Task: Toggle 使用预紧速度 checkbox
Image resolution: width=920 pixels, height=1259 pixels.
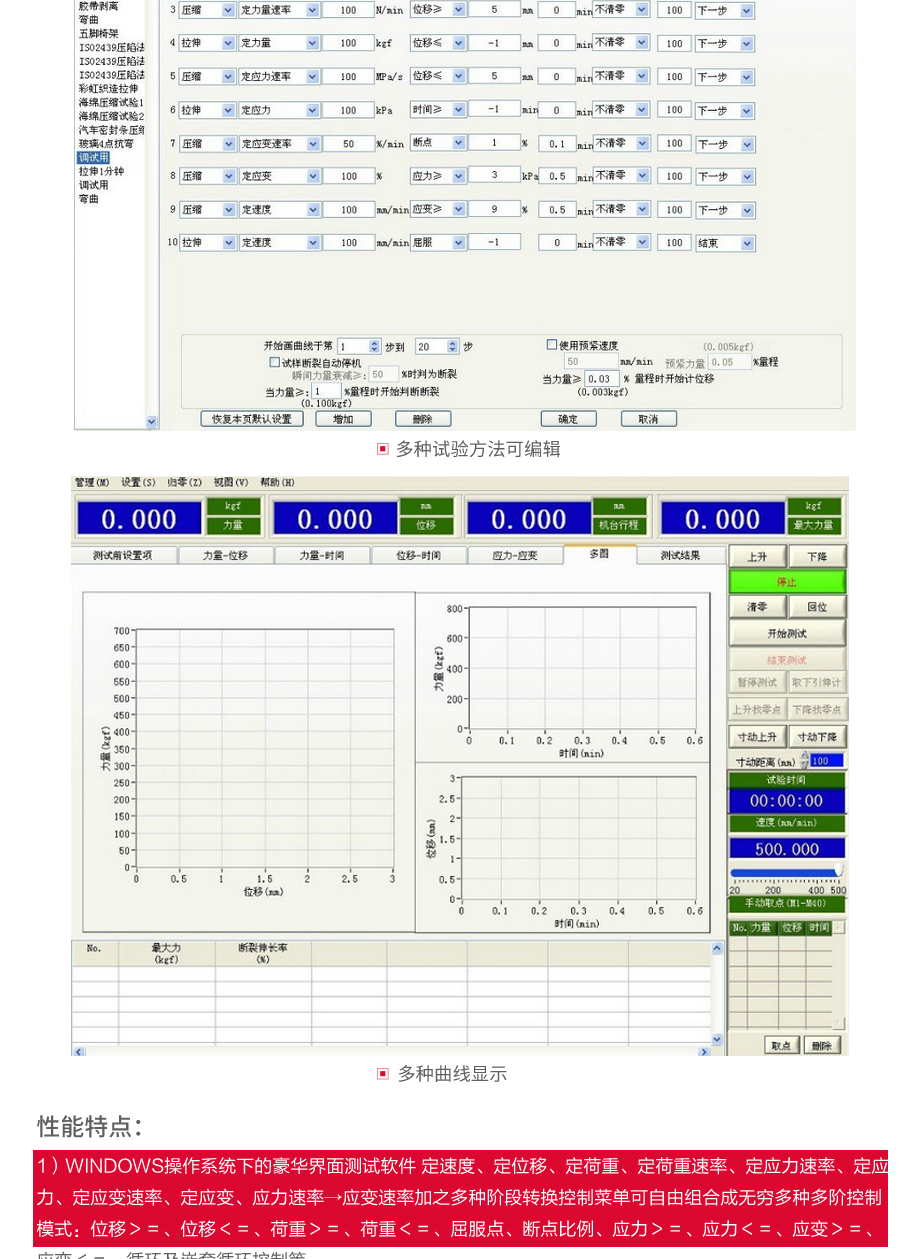Action: pos(552,345)
